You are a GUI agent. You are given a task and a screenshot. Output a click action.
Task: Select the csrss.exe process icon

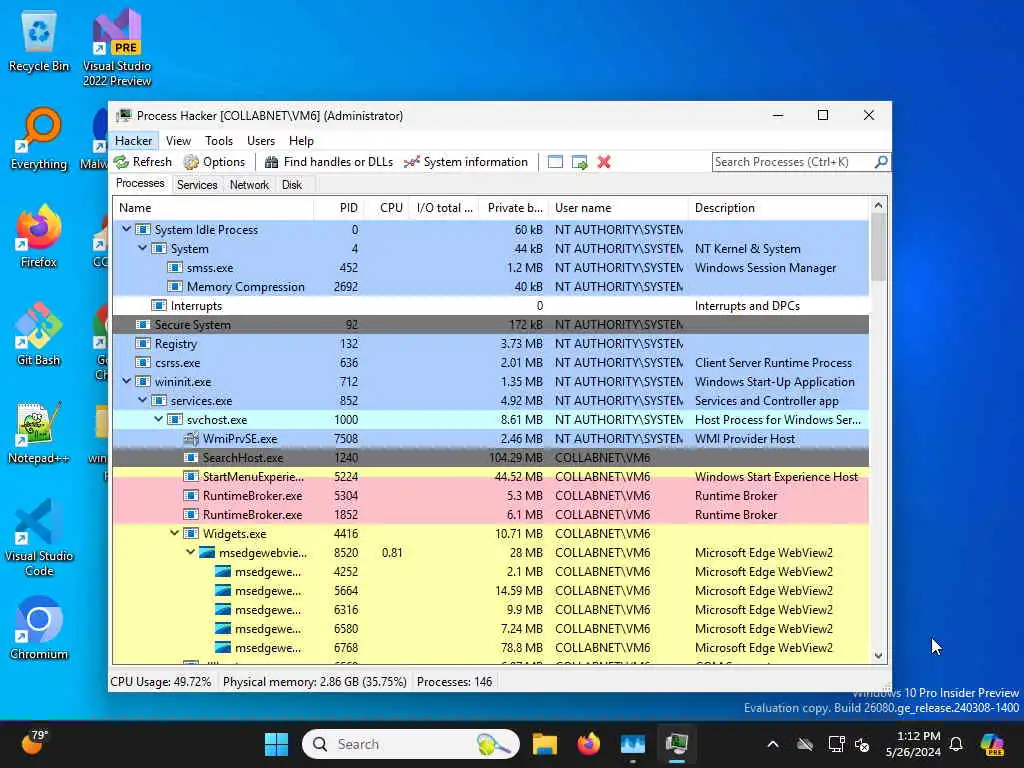point(142,362)
